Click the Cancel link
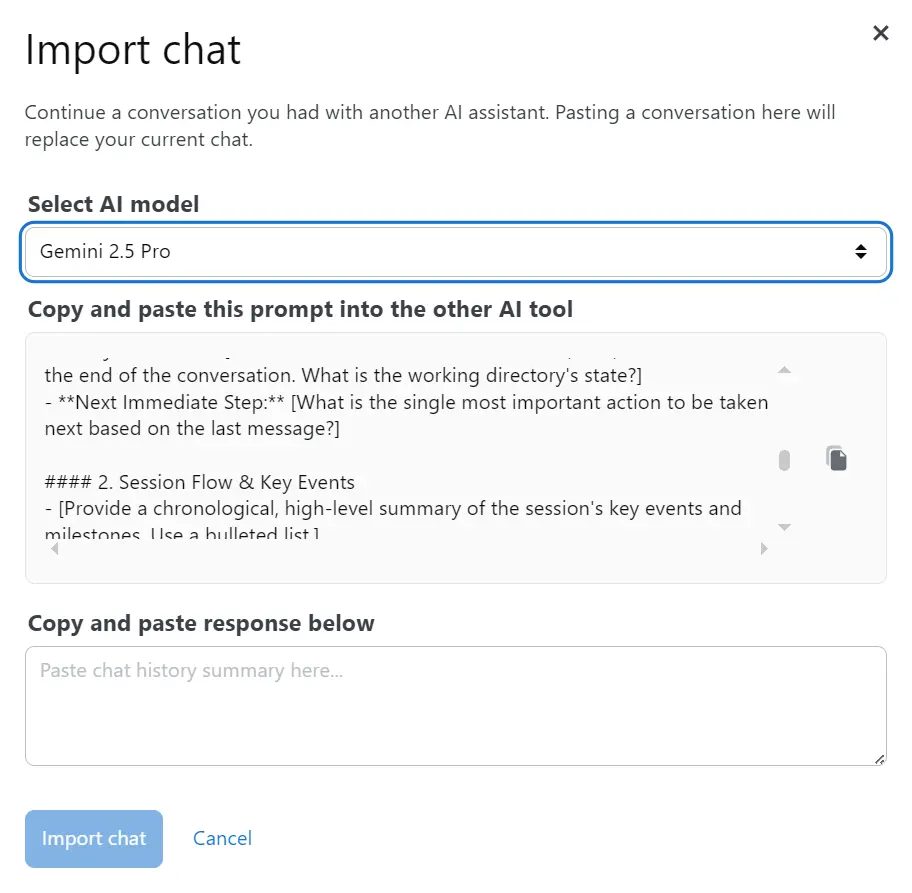This screenshot has height=893, width=912. click(x=222, y=839)
